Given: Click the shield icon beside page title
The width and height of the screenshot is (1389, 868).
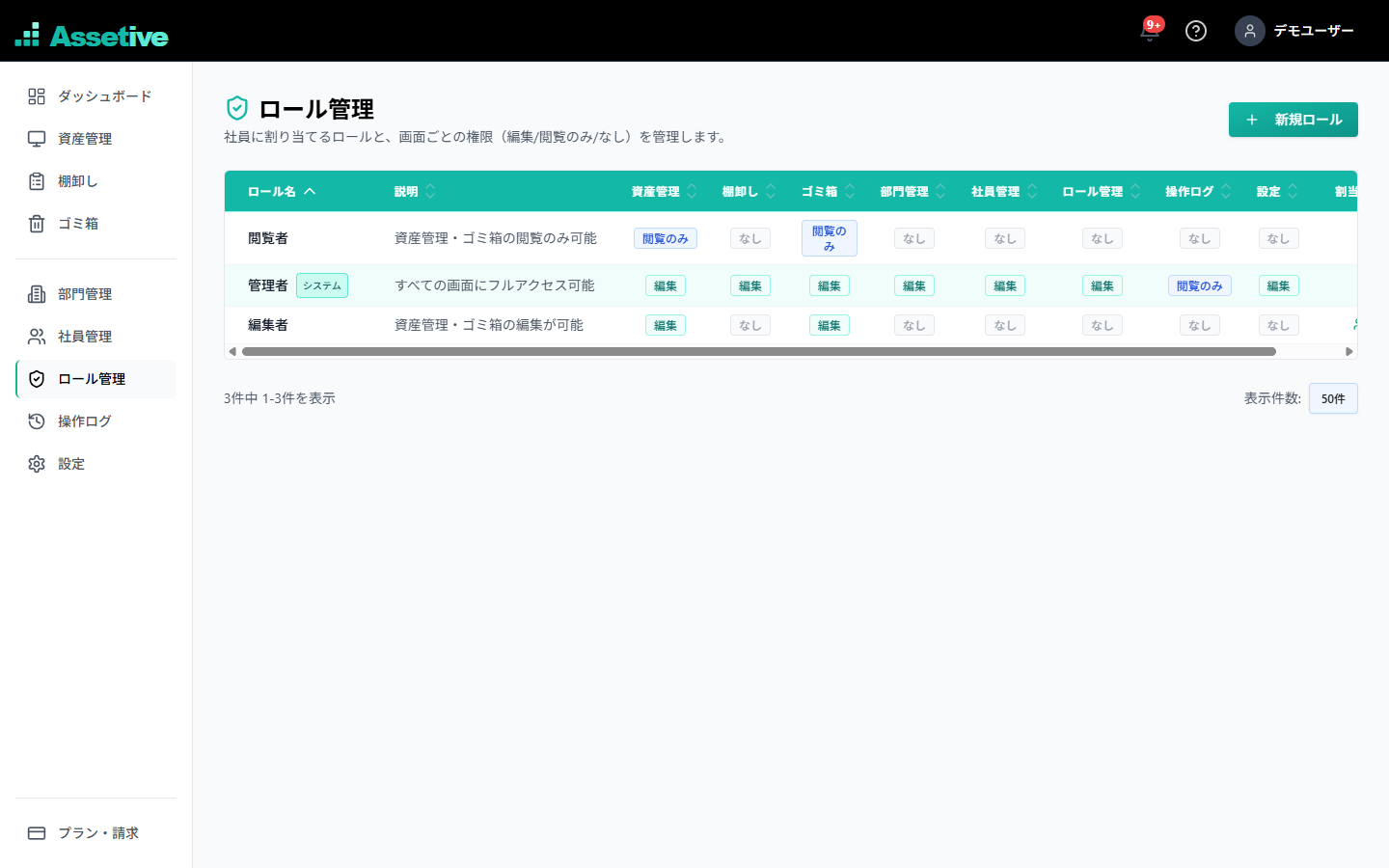Looking at the screenshot, I should click(237, 108).
